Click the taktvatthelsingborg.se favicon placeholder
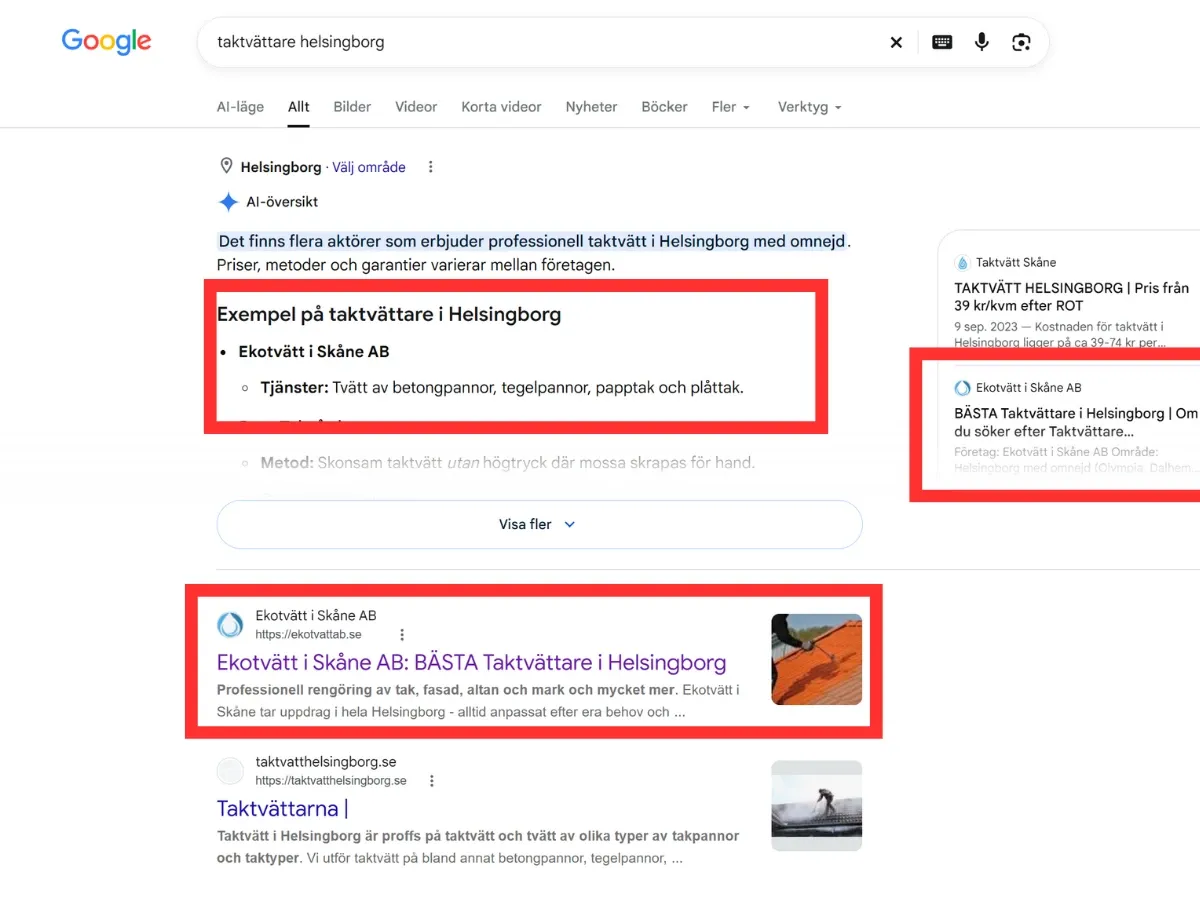This screenshot has width=1200, height=900. pyautogui.click(x=230, y=771)
